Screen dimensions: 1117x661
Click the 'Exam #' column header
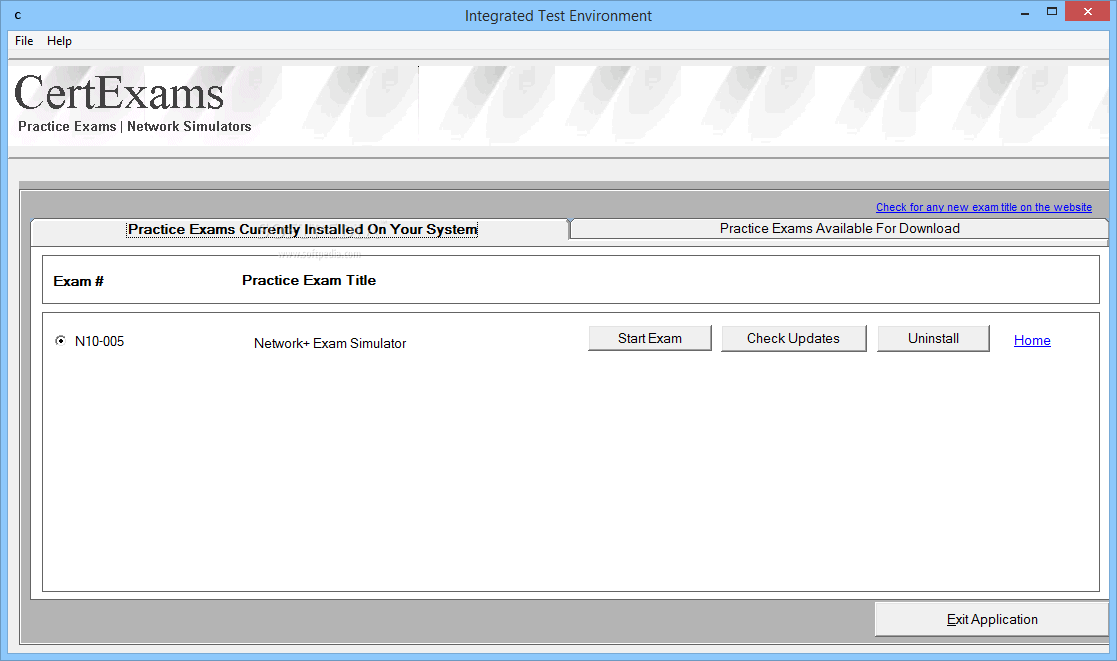click(x=78, y=281)
